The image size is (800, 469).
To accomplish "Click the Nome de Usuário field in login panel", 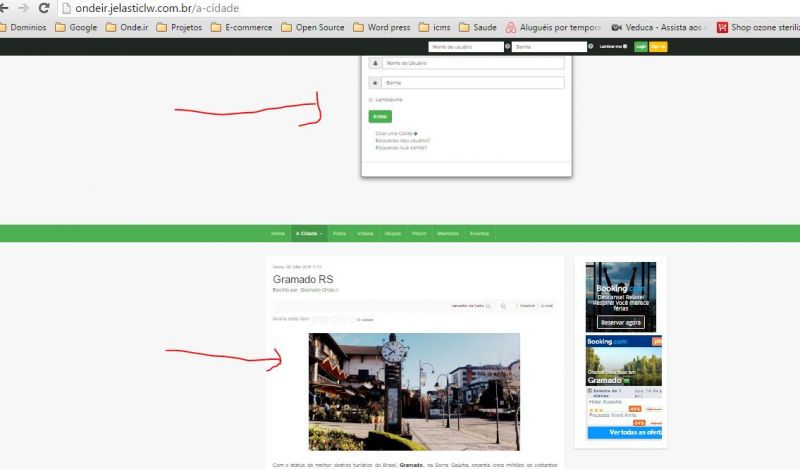I will tap(473, 63).
